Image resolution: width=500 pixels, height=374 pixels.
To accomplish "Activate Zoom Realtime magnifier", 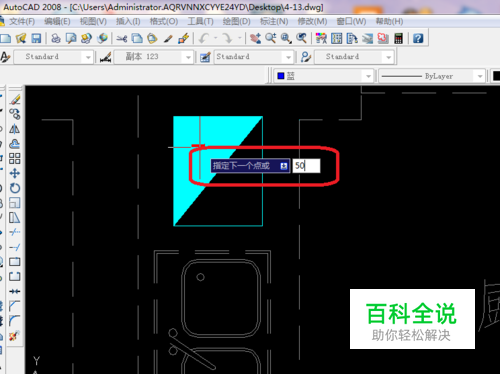I will pyautogui.click(x=271, y=38).
